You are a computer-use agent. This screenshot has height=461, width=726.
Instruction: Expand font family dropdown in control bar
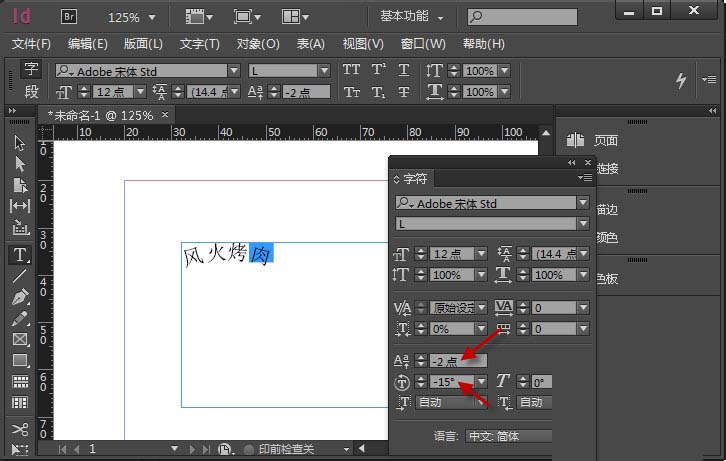tap(234, 71)
